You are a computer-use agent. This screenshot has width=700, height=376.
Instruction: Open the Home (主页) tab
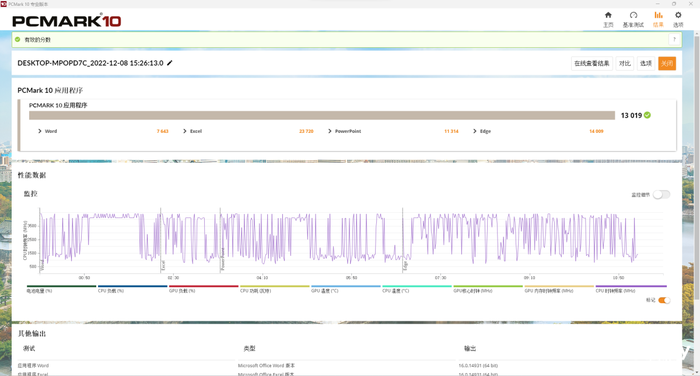click(x=608, y=20)
